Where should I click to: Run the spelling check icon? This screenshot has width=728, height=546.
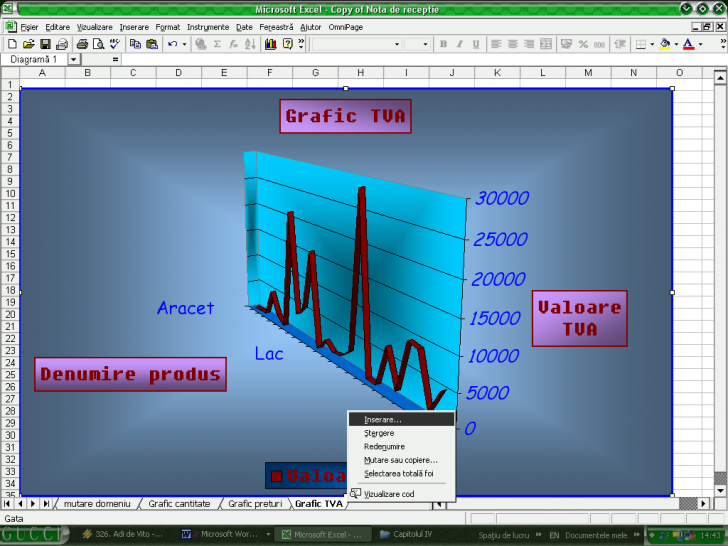click(115, 44)
